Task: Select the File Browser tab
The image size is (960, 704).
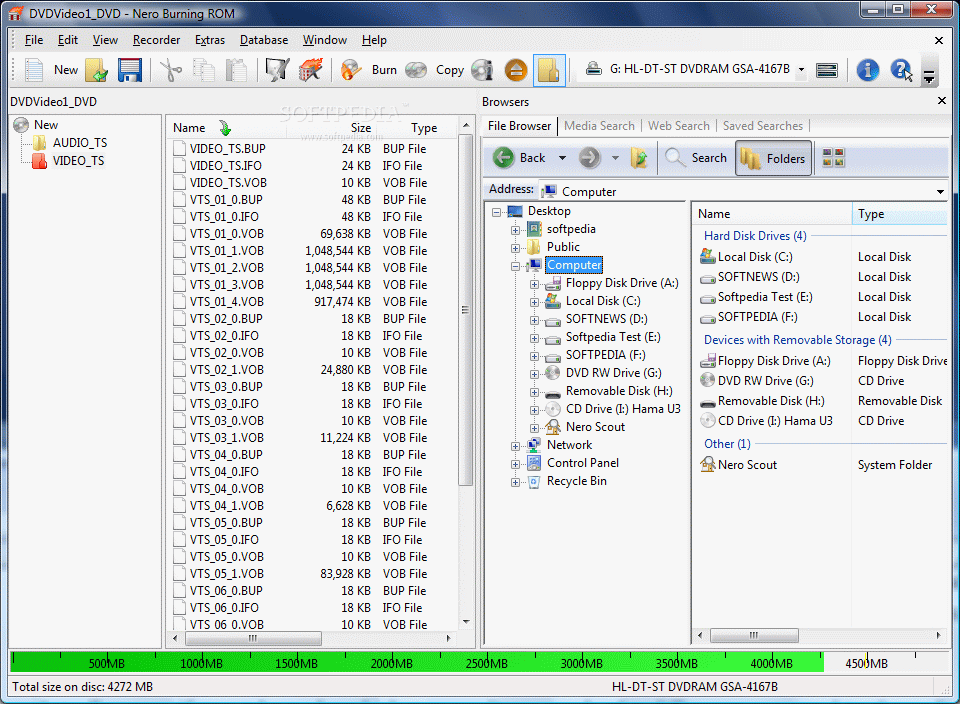Action: (519, 125)
